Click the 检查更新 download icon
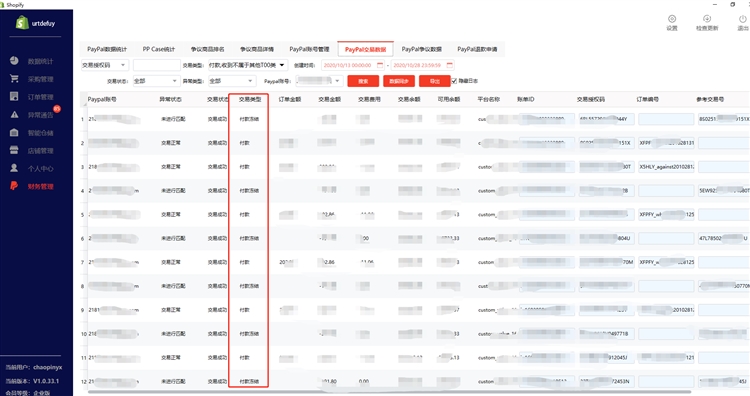Screen dimensions: 750x396 [x=707, y=19]
